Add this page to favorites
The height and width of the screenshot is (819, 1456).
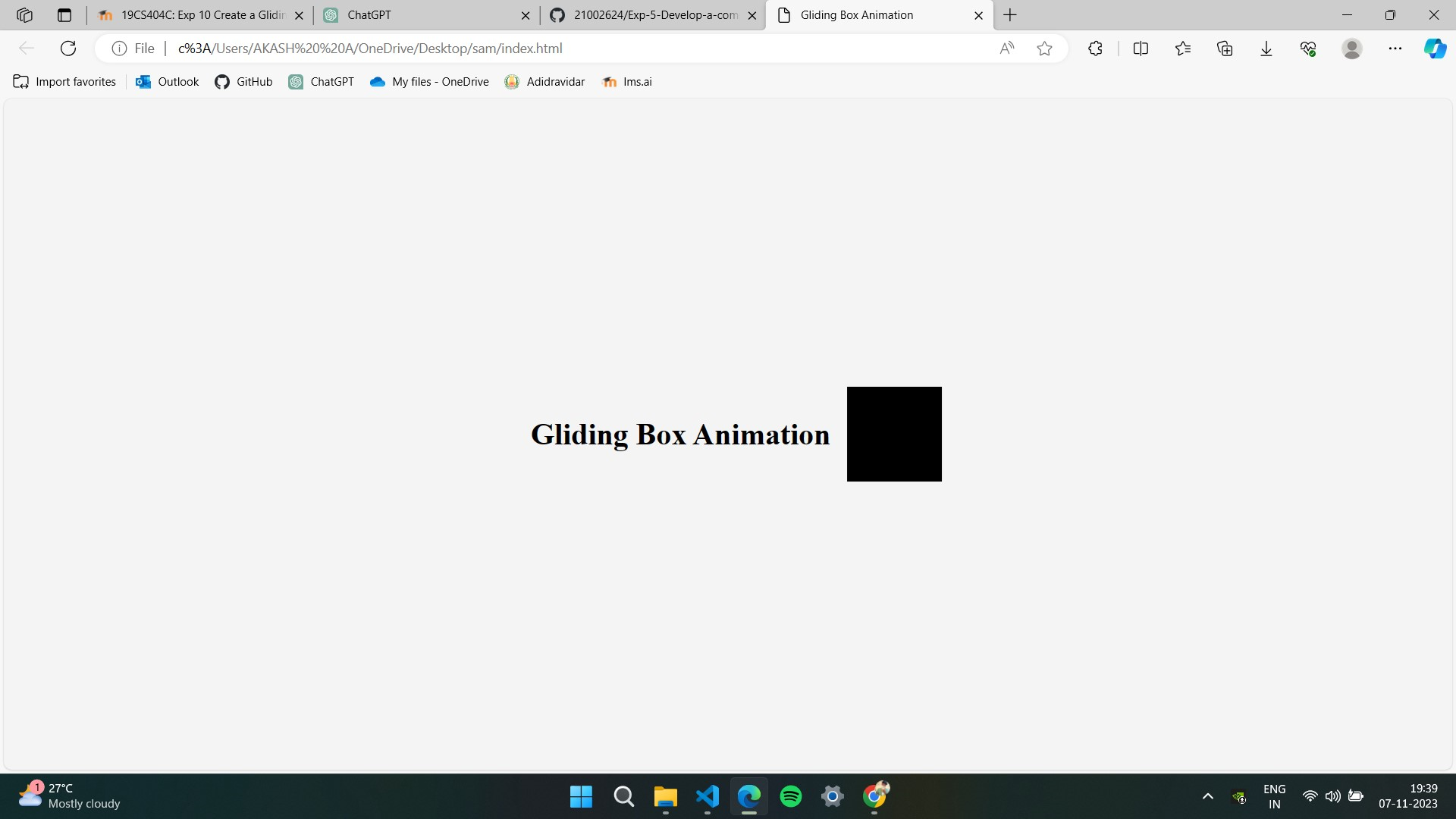click(1045, 48)
